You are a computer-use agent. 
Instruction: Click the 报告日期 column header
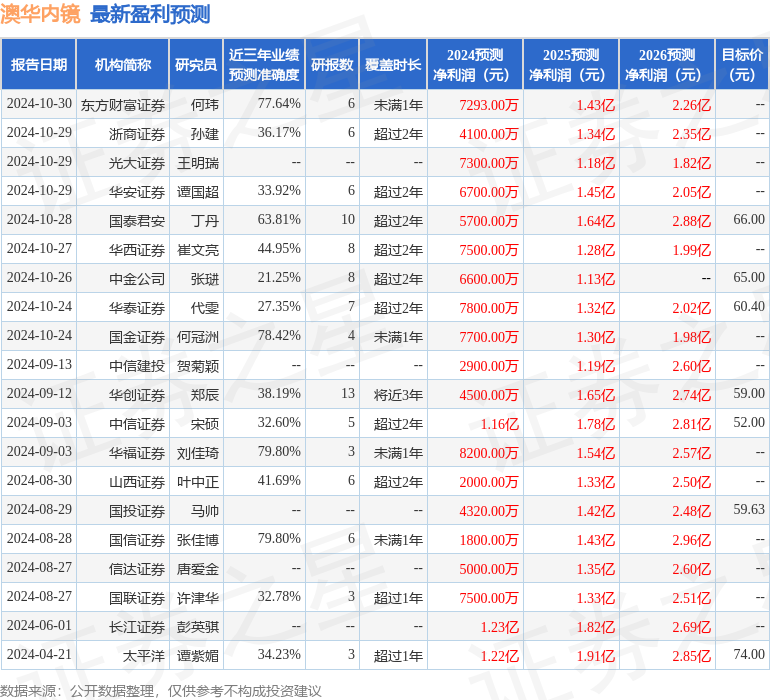pyautogui.click(x=38, y=64)
